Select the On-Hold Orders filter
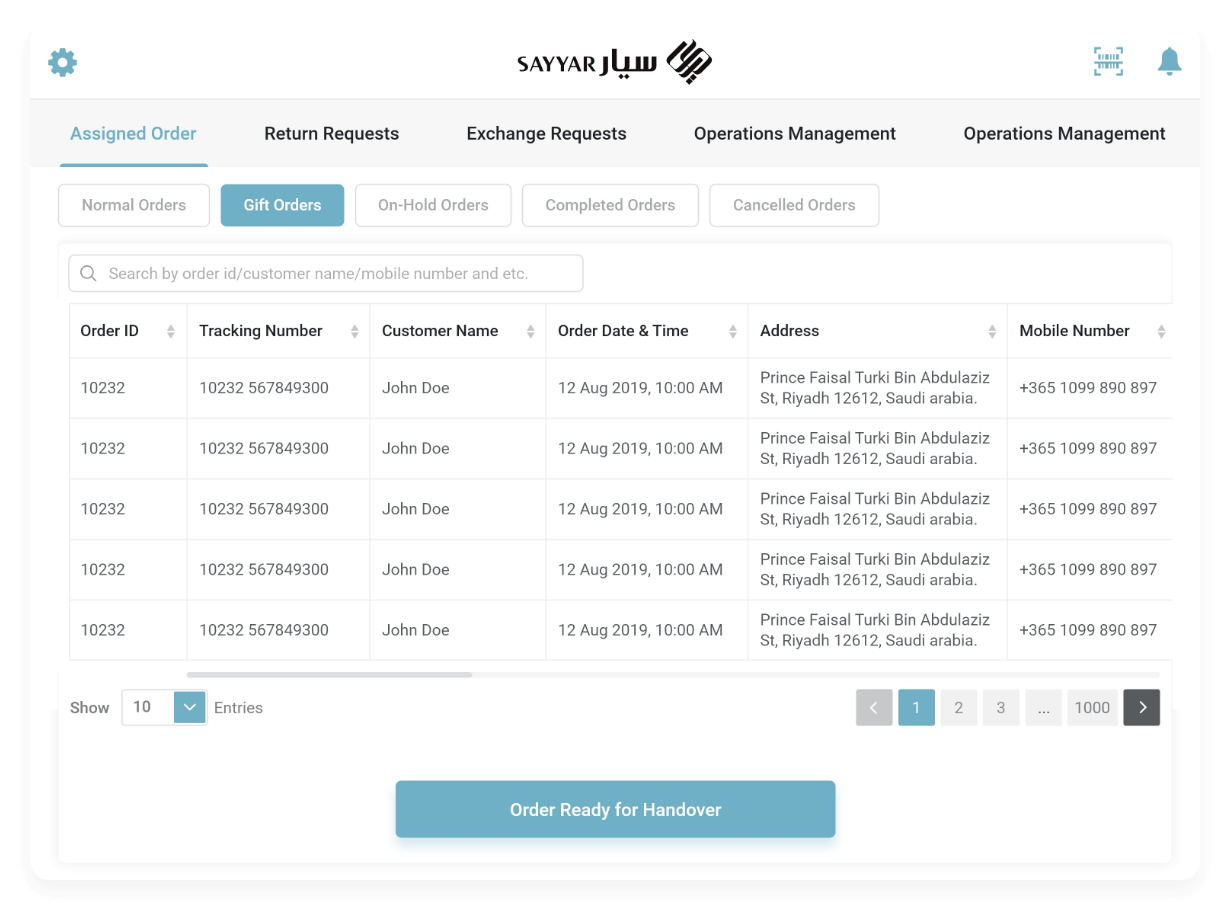Screen dimensions: 1230x920 pyautogui.click(x=433, y=205)
